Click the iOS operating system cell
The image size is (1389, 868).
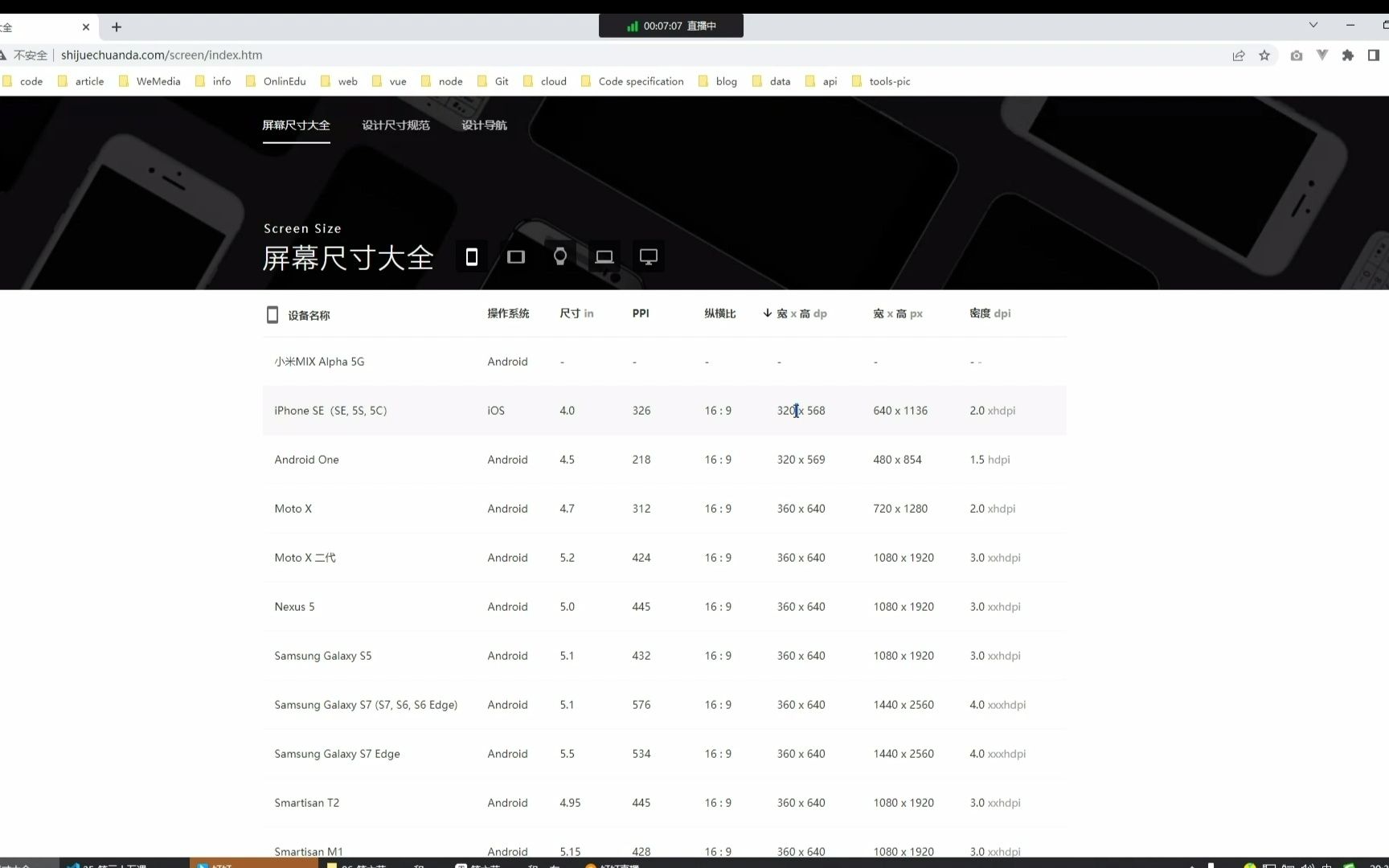[496, 411]
